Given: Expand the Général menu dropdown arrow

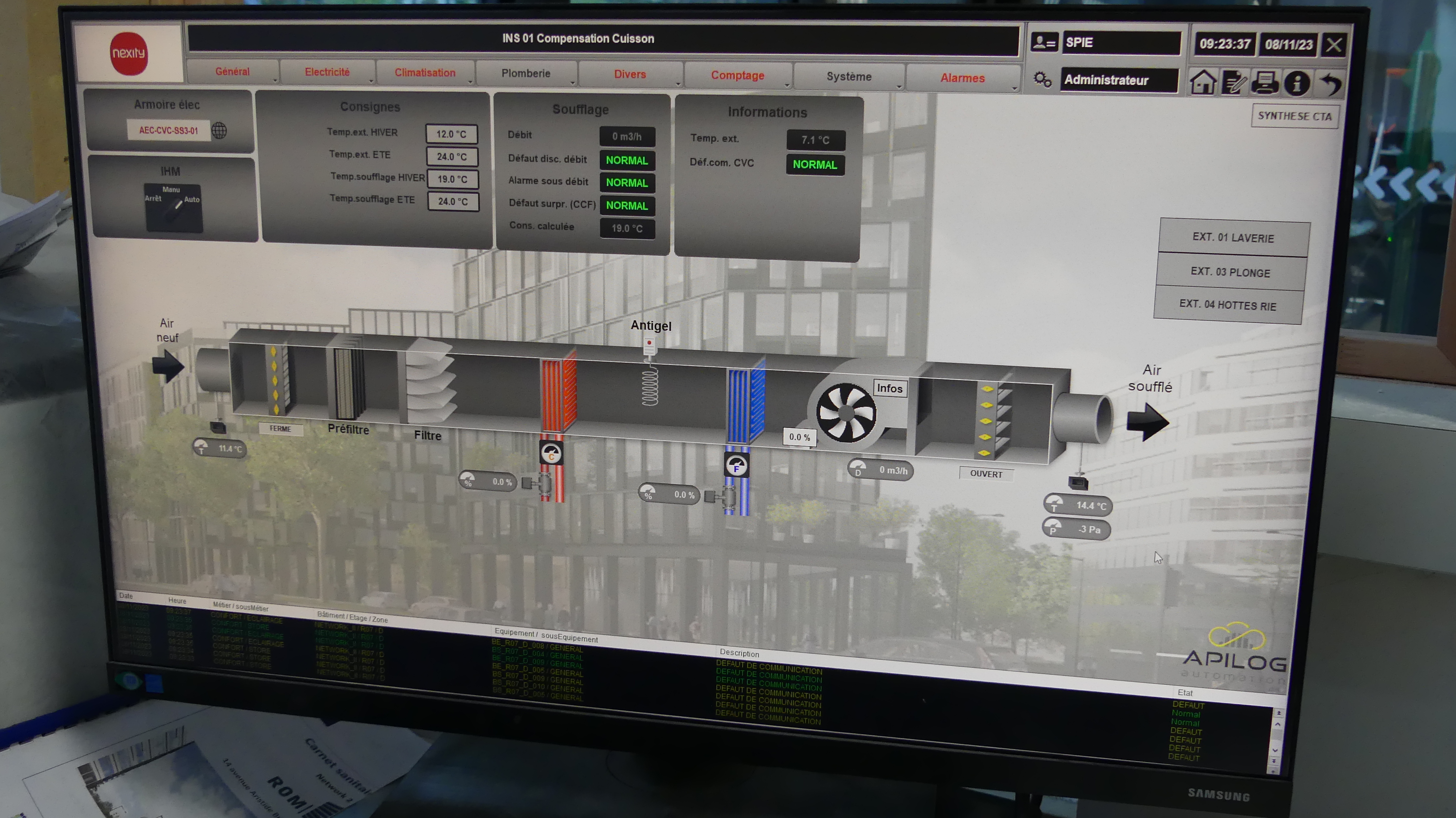Looking at the screenshot, I should (x=275, y=81).
